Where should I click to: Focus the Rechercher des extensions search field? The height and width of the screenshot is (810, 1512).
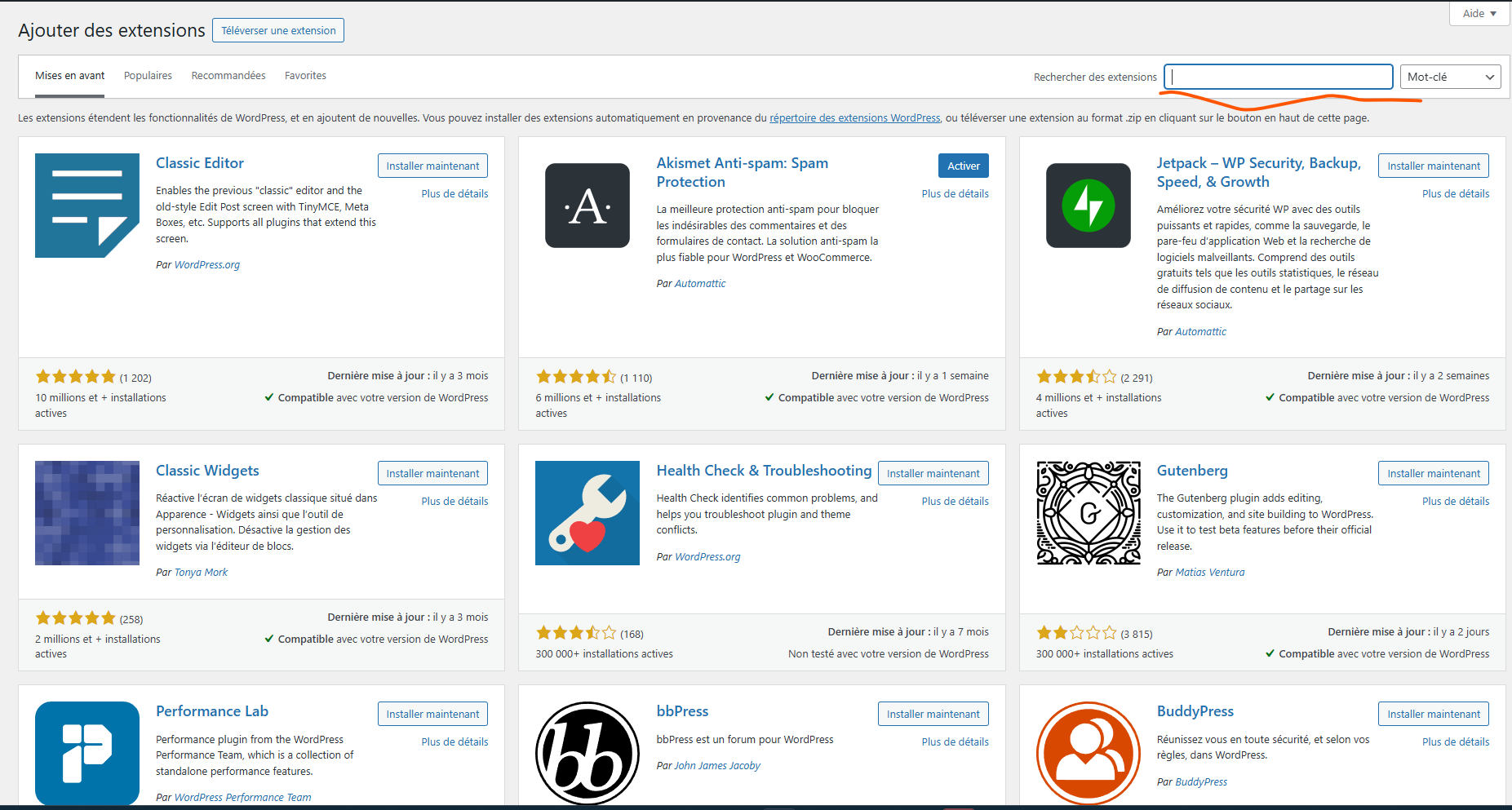[x=1278, y=77]
